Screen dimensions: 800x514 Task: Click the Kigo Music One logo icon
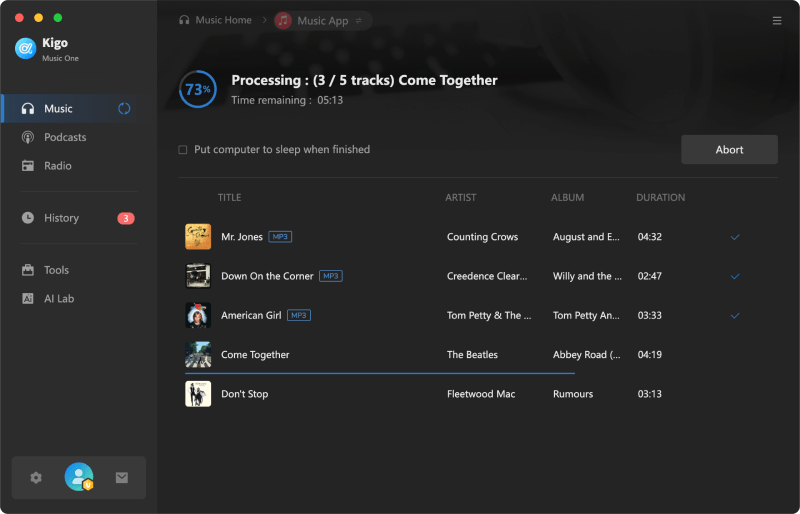(25, 49)
